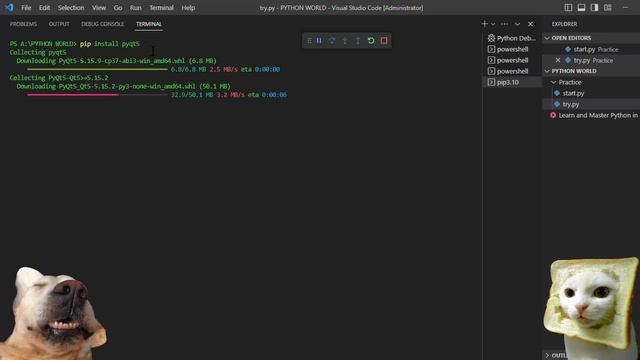Open the Learn and Master Python file
This screenshot has width=640, height=360.
pyautogui.click(x=591, y=115)
